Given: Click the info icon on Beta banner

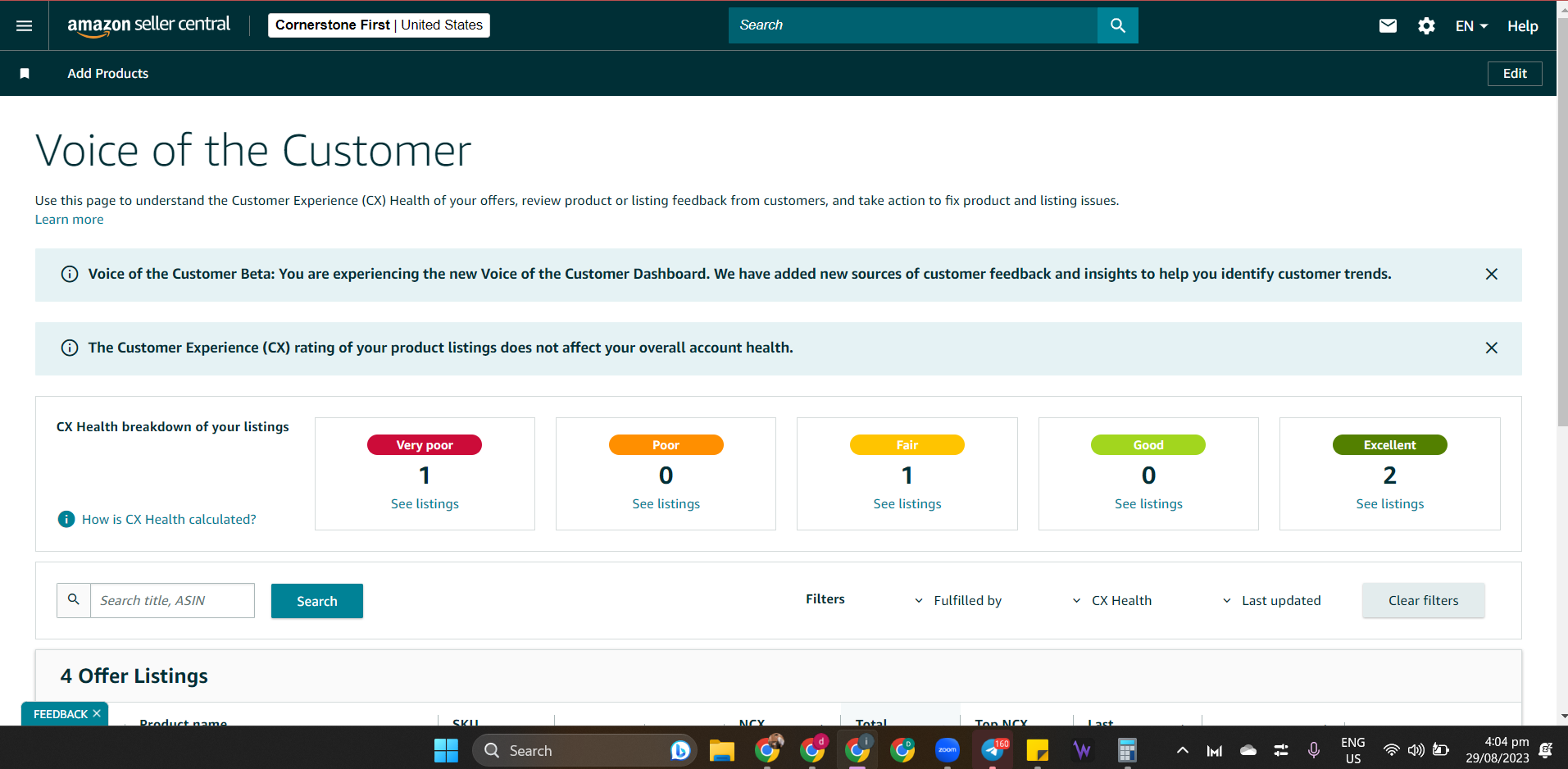Looking at the screenshot, I should point(70,274).
